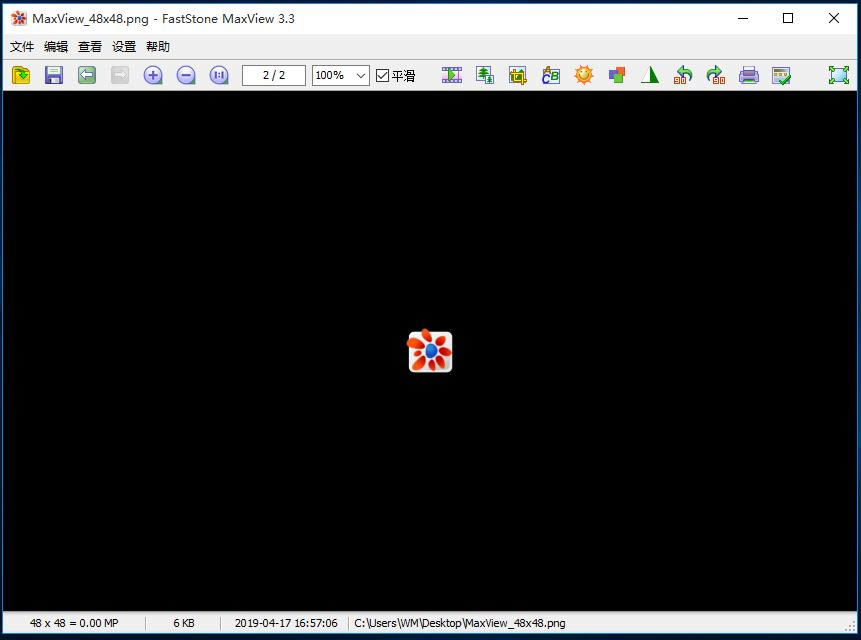This screenshot has height=640, width=861.
Task: Open a file with the folder icon
Action: pos(21,75)
